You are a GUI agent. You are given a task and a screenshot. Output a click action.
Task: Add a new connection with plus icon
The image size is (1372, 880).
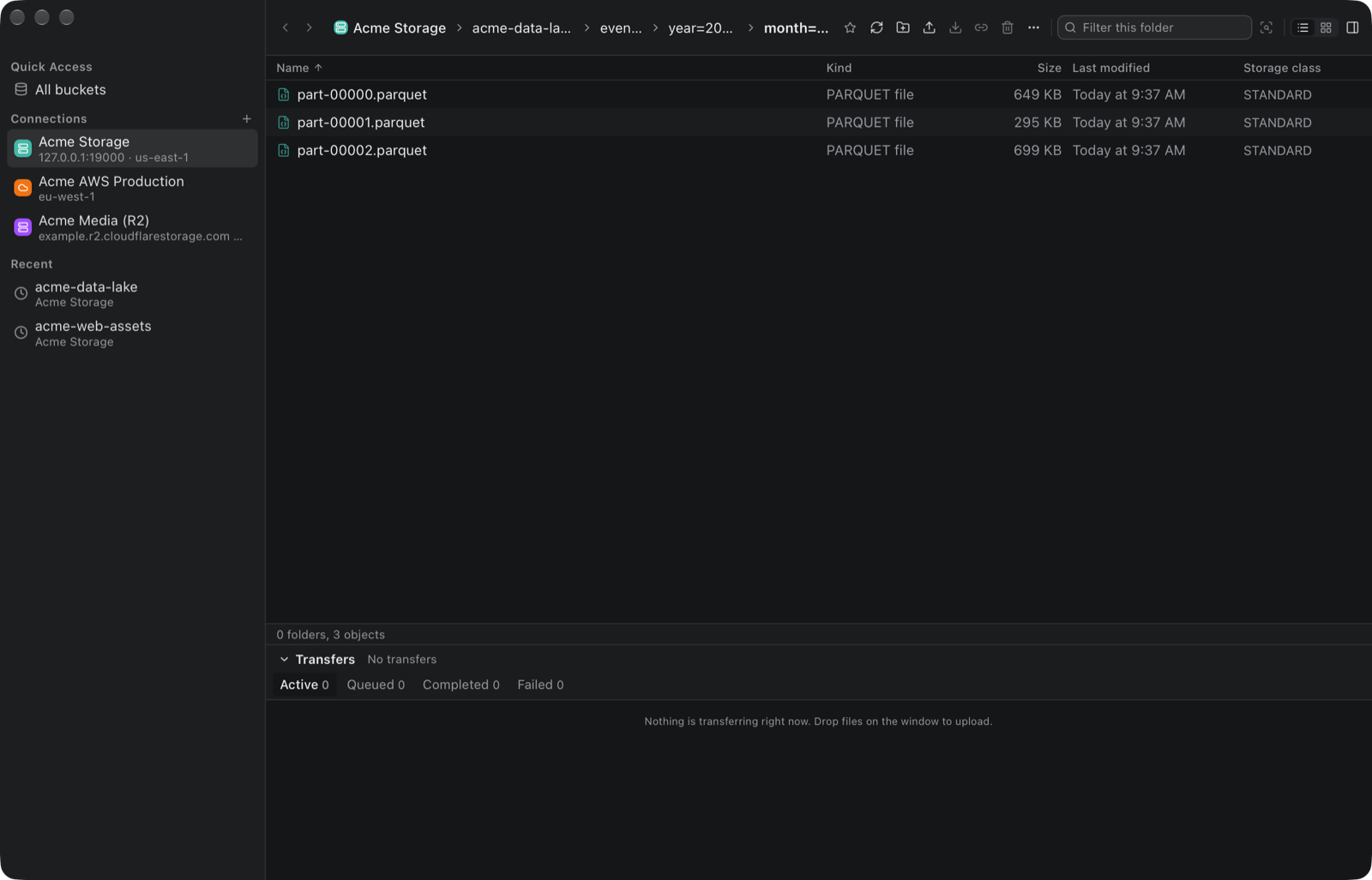point(247,118)
